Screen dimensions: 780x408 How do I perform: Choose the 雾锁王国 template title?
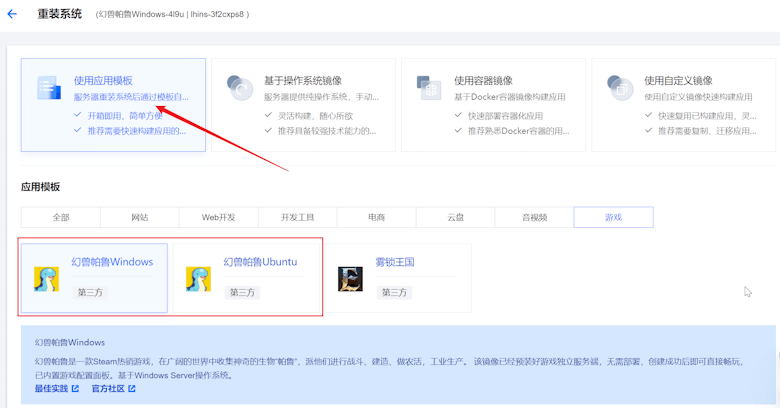coord(394,262)
